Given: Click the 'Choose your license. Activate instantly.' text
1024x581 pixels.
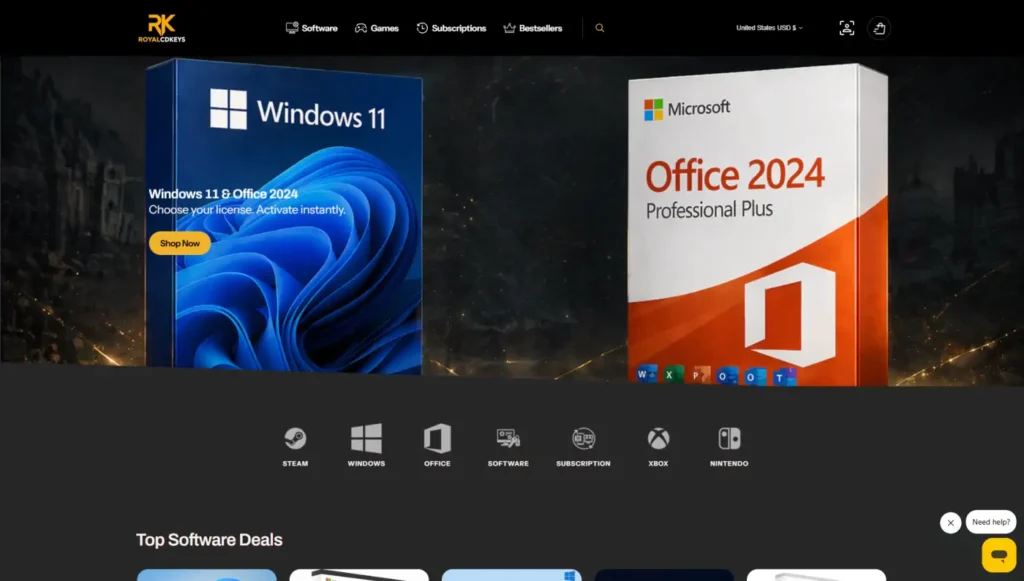Looking at the screenshot, I should click(247, 210).
